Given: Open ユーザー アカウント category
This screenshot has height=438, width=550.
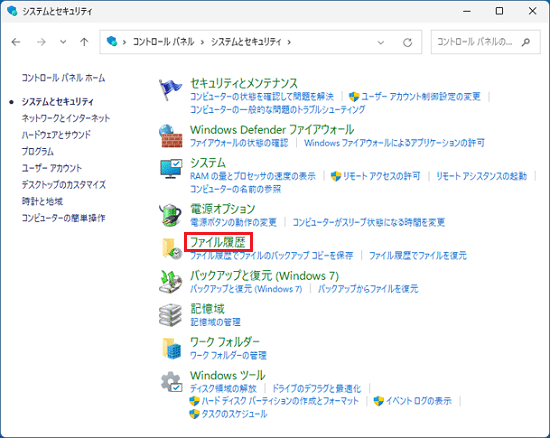Looking at the screenshot, I should click(x=52, y=168).
